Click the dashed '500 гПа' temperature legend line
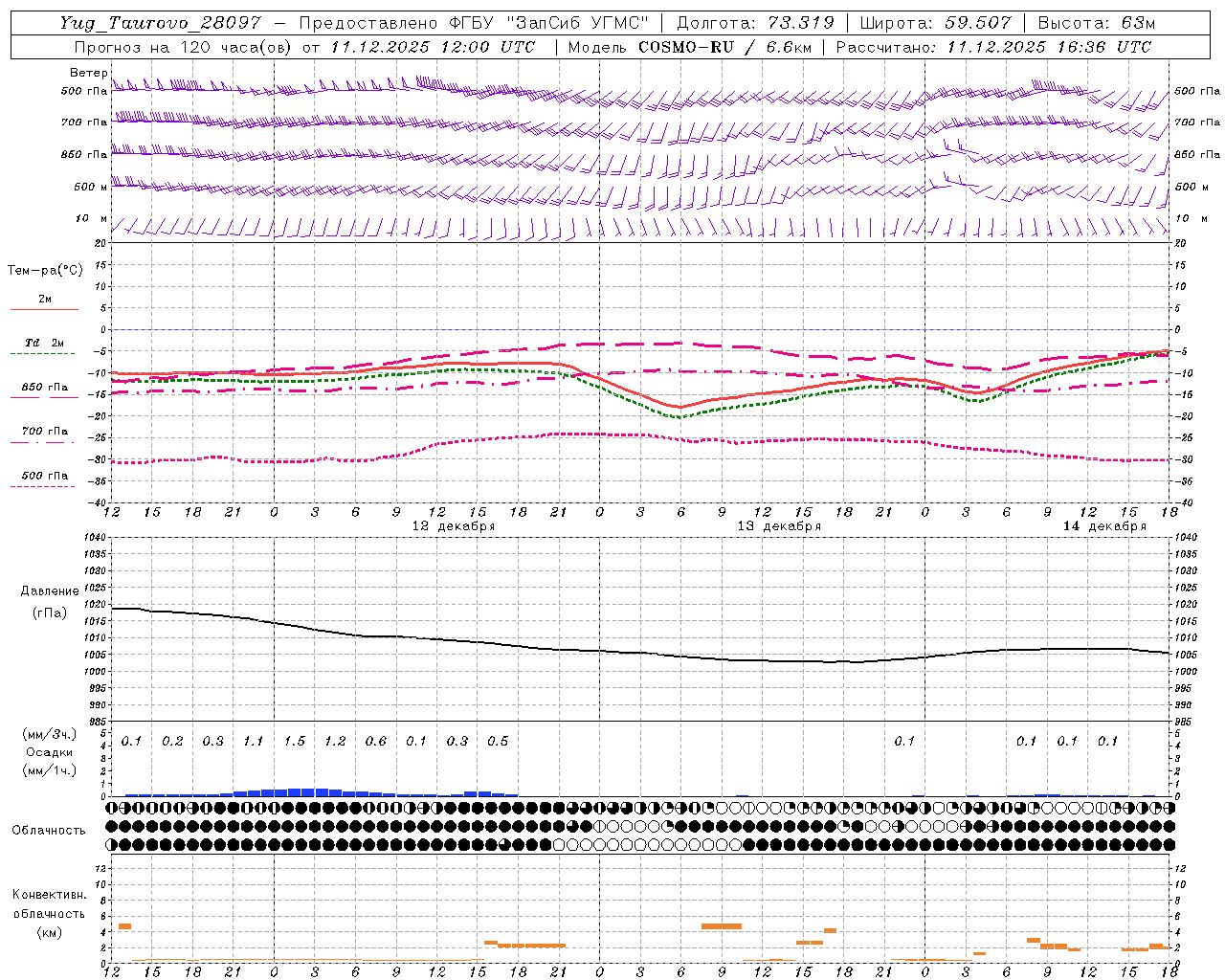The height and width of the screenshot is (980, 1225). (42, 487)
